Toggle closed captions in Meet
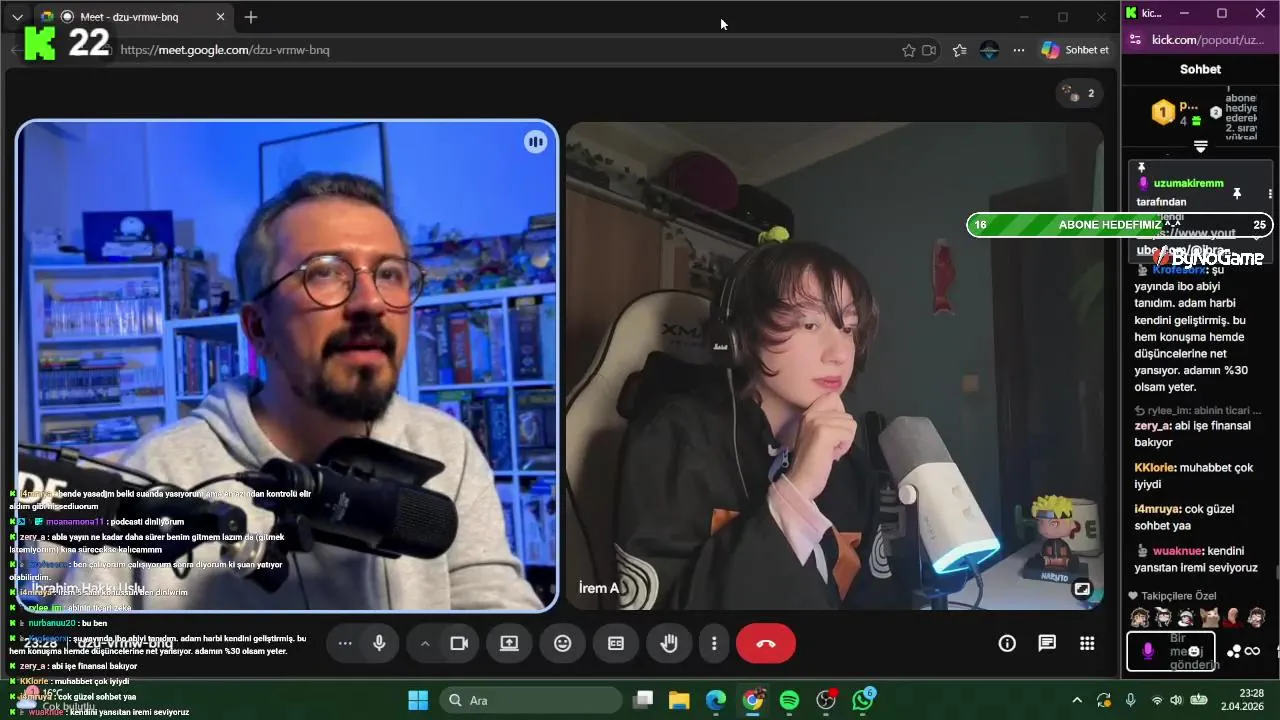1280x720 pixels. pyautogui.click(x=616, y=643)
